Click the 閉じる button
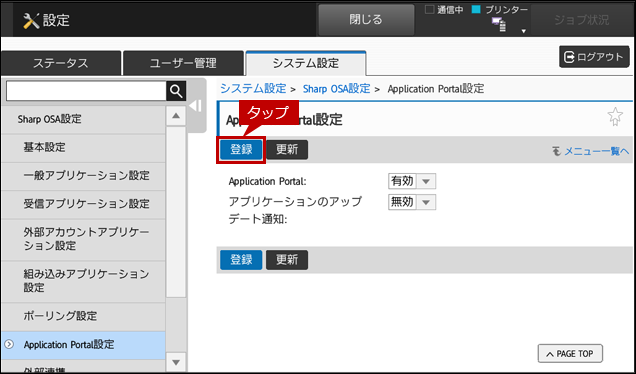 click(366, 19)
